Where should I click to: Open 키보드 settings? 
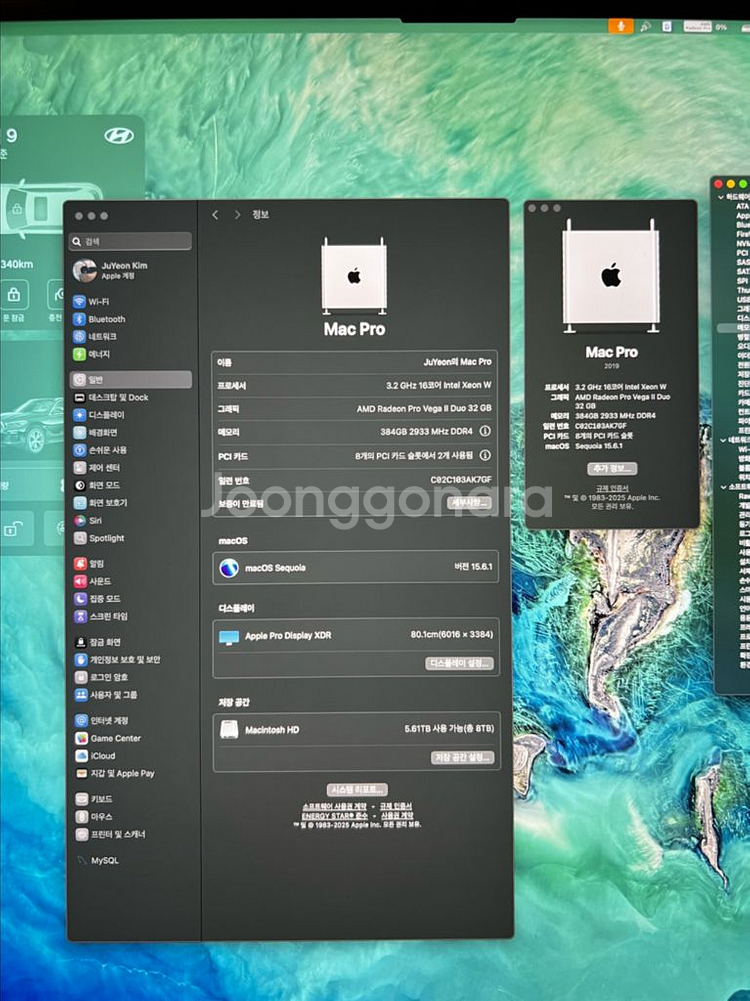click(x=131, y=799)
